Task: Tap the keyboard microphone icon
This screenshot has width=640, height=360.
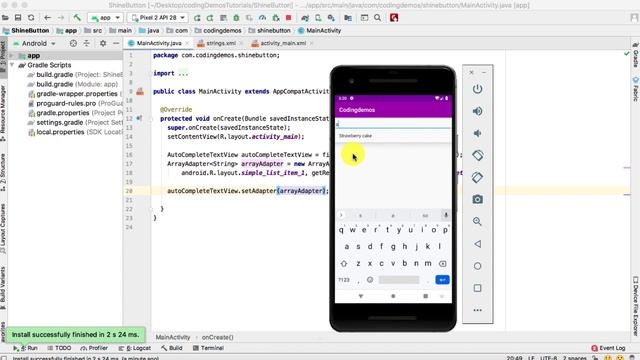Action: (446, 215)
